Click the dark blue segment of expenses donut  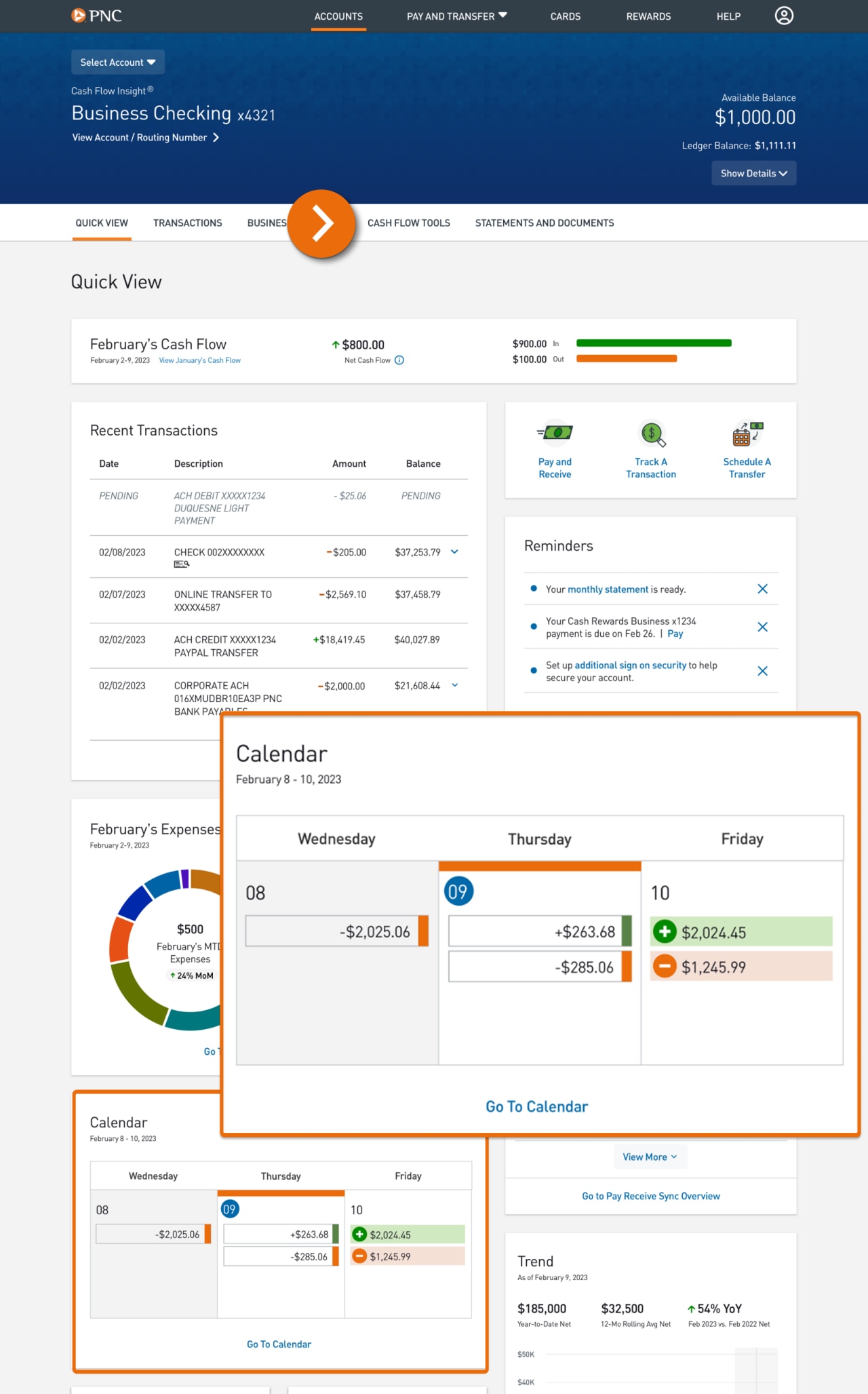click(136, 902)
